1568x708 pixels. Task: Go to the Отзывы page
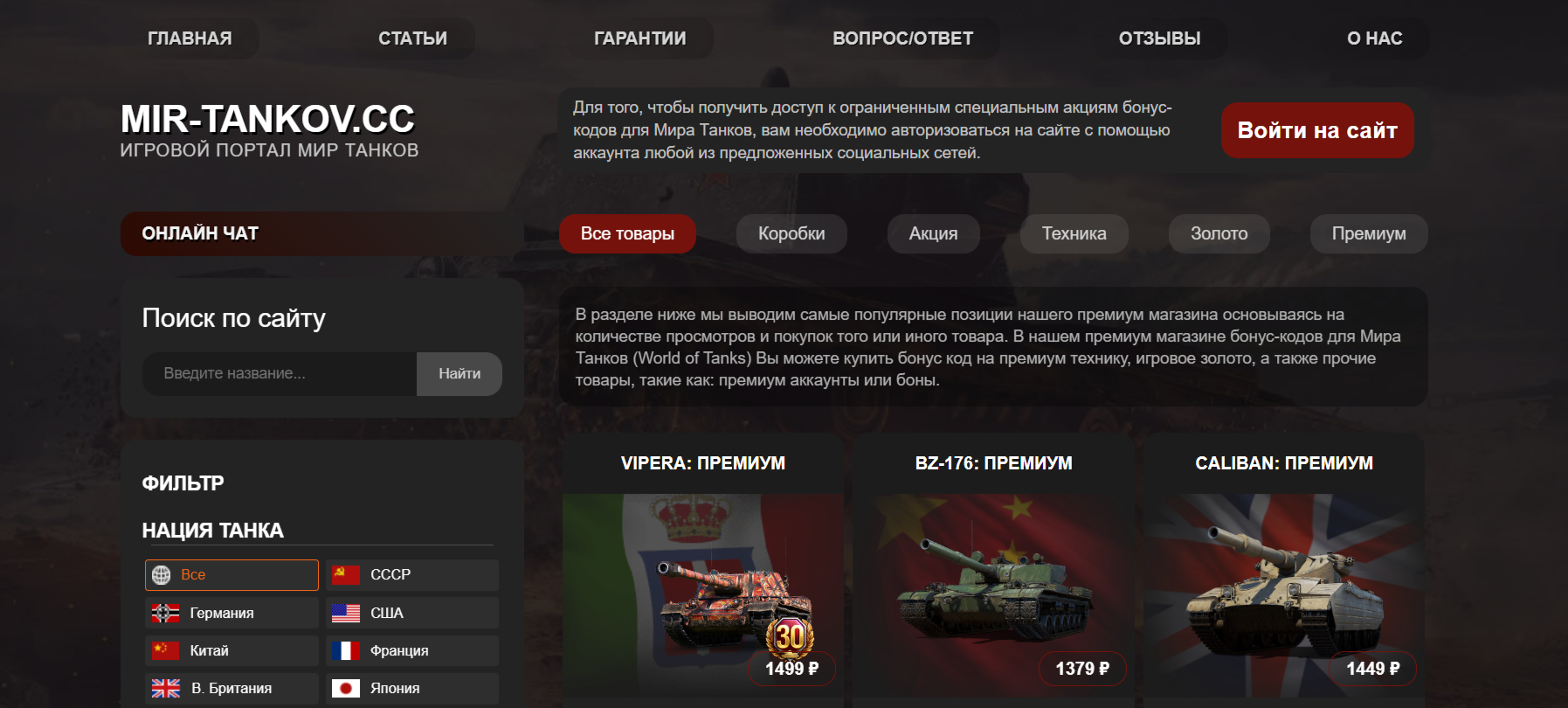[x=1159, y=38]
